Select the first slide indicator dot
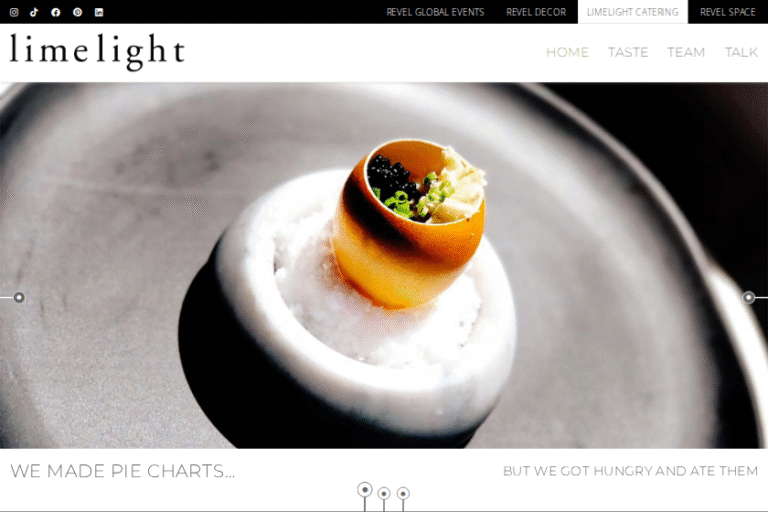 tap(364, 489)
